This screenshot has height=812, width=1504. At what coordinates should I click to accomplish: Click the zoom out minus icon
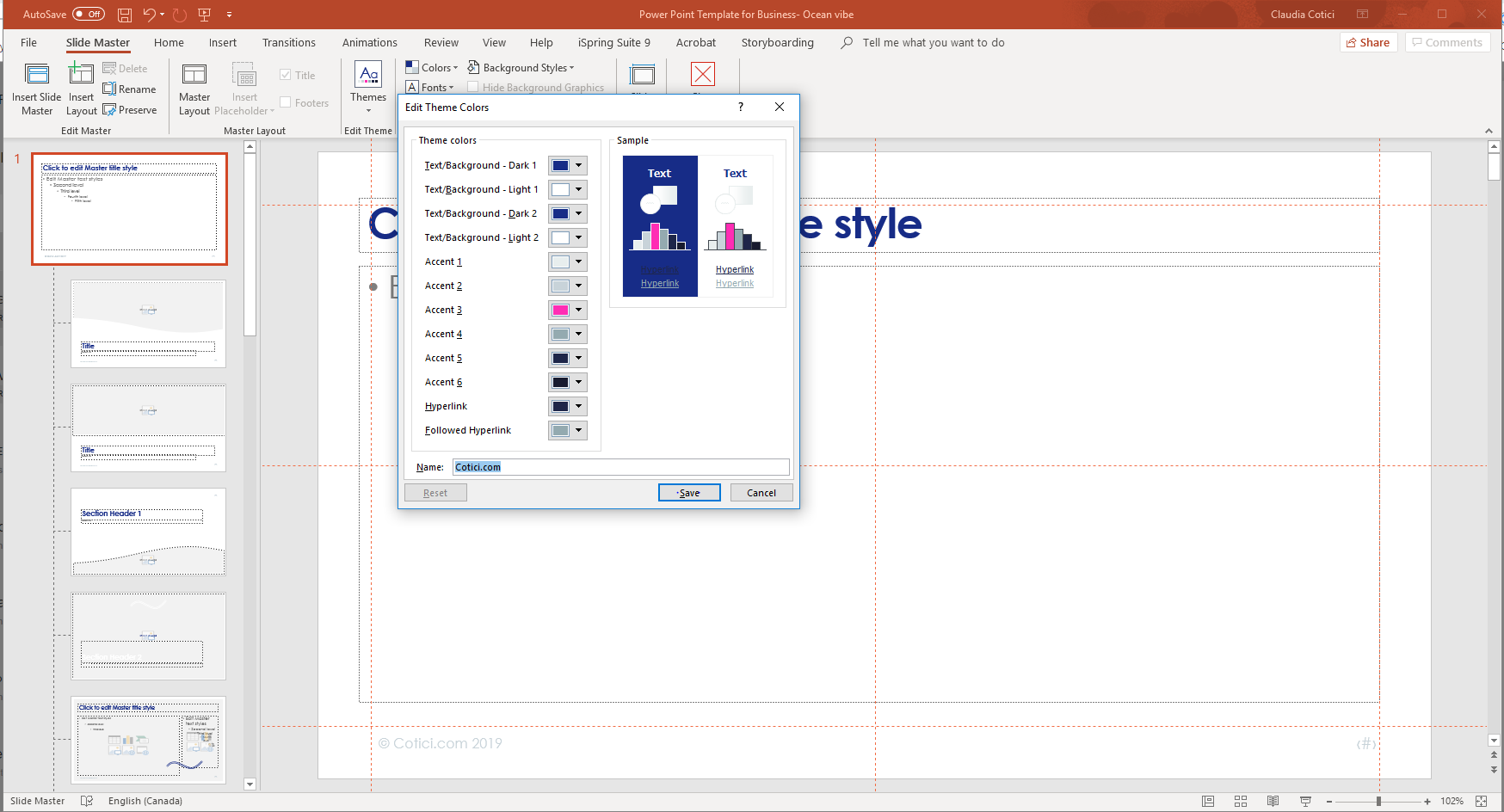coord(1329,801)
